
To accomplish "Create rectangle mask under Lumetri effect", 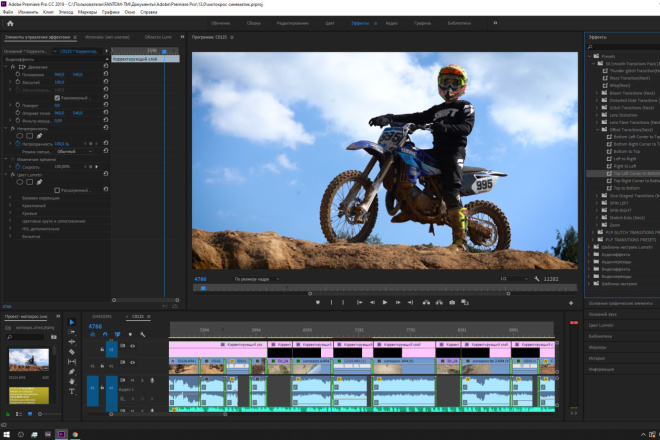I will 29,182.
